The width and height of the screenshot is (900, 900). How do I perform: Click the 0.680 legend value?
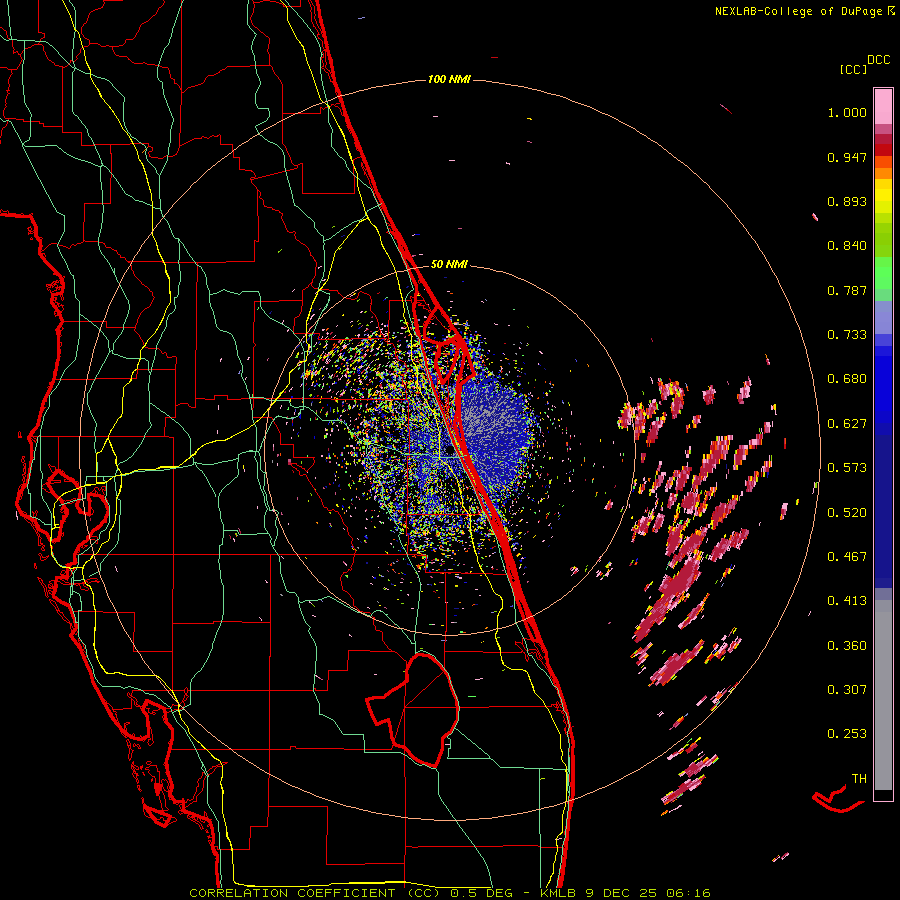click(x=847, y=379)
